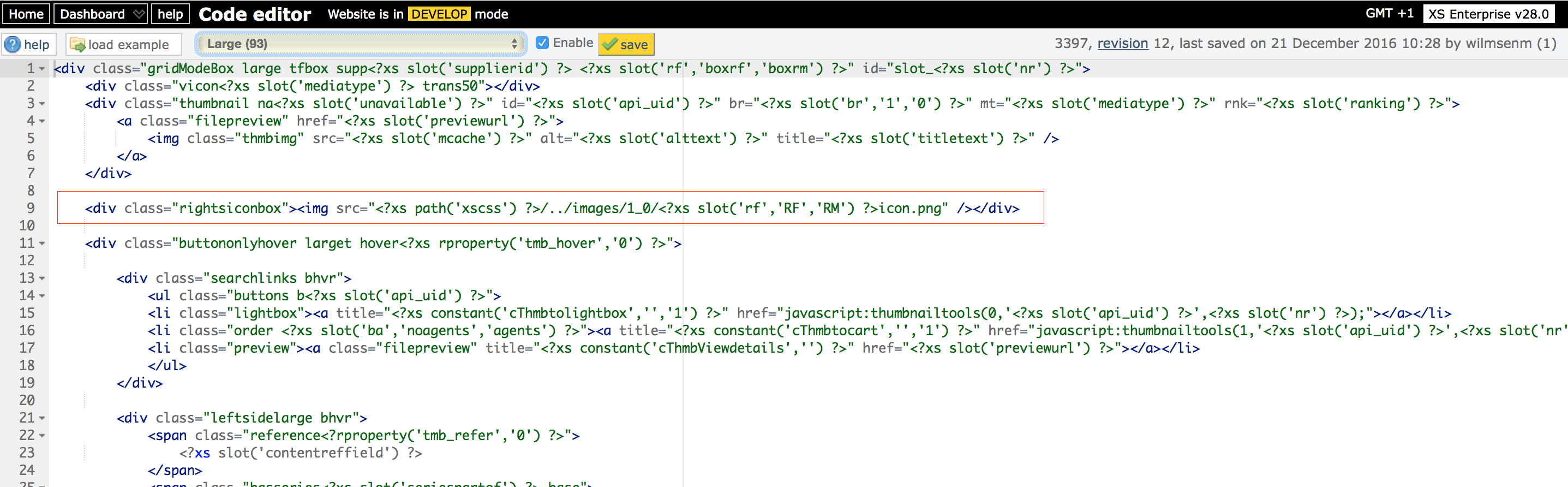Save the code with save button
1568x487 pixels.
point(626,44)
